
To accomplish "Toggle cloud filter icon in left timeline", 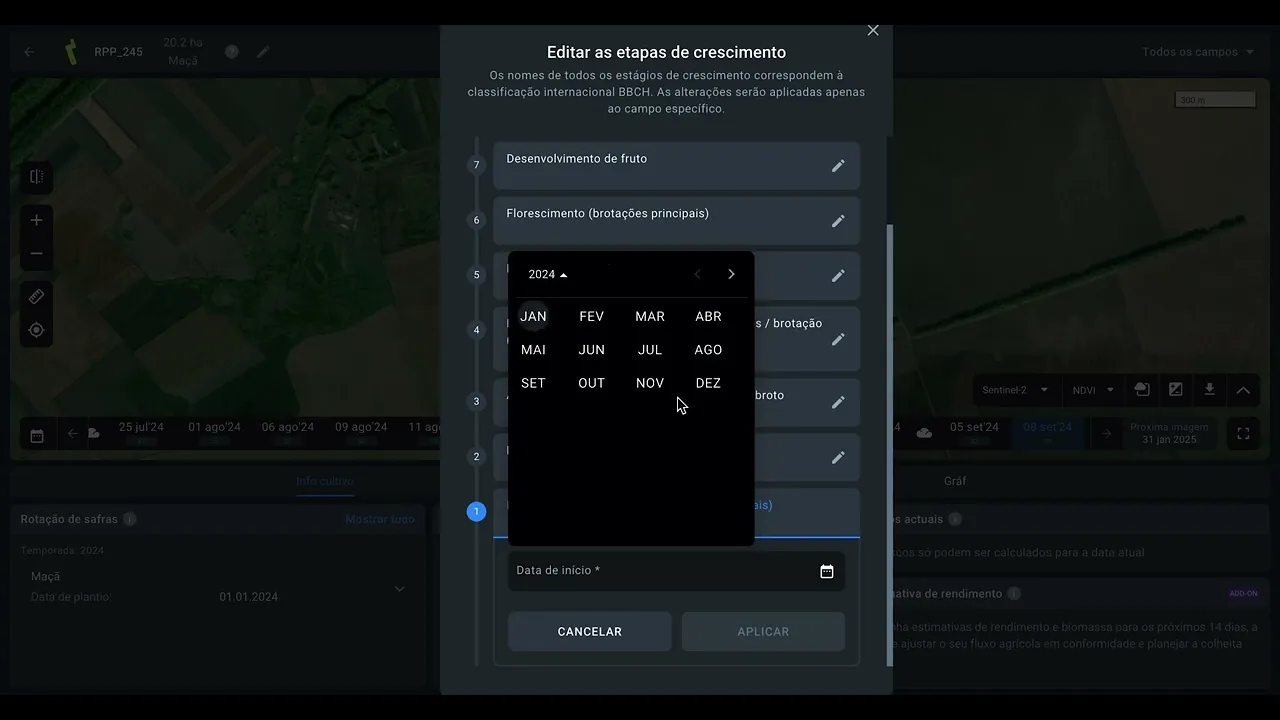I will click(93, 433).
